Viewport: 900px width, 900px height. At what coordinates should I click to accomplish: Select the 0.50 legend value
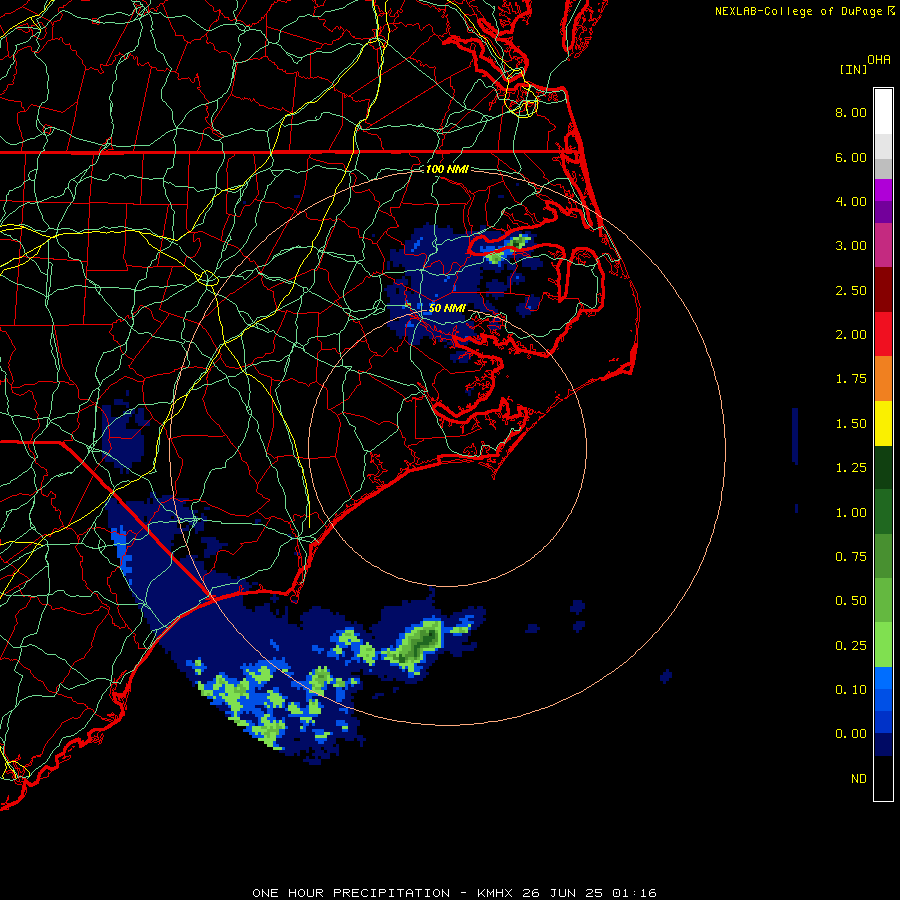851,601
